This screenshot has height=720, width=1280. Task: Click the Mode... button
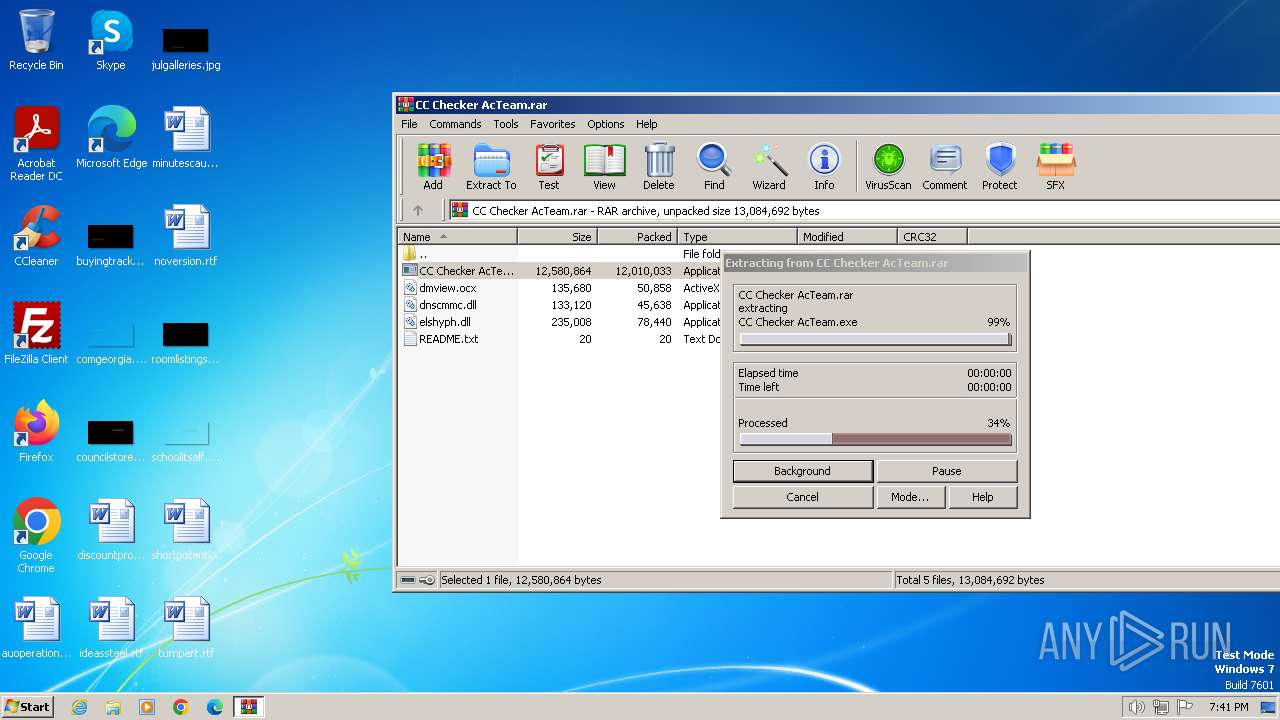point(910,497)
